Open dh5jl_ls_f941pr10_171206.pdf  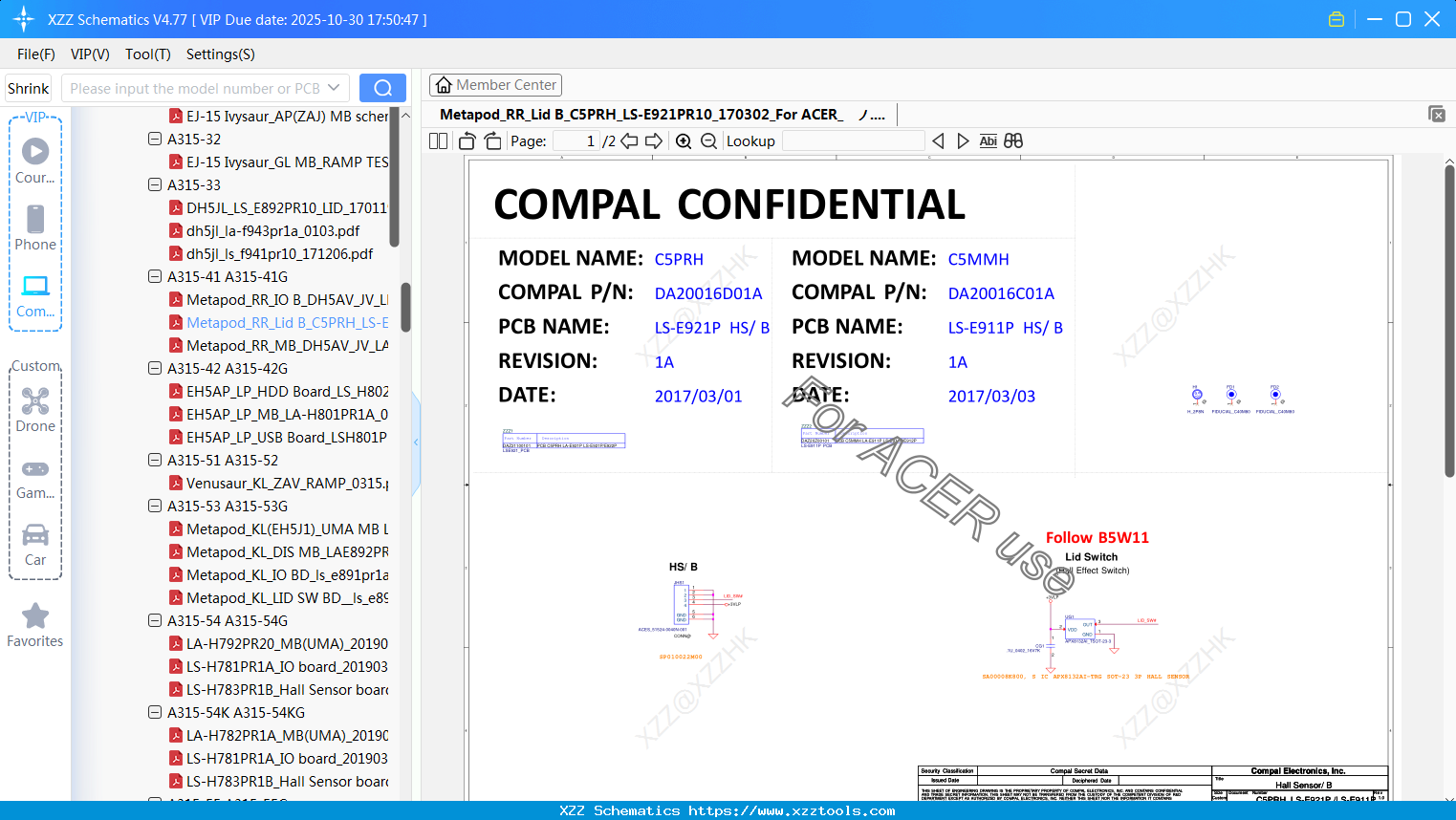coord(272,254)
